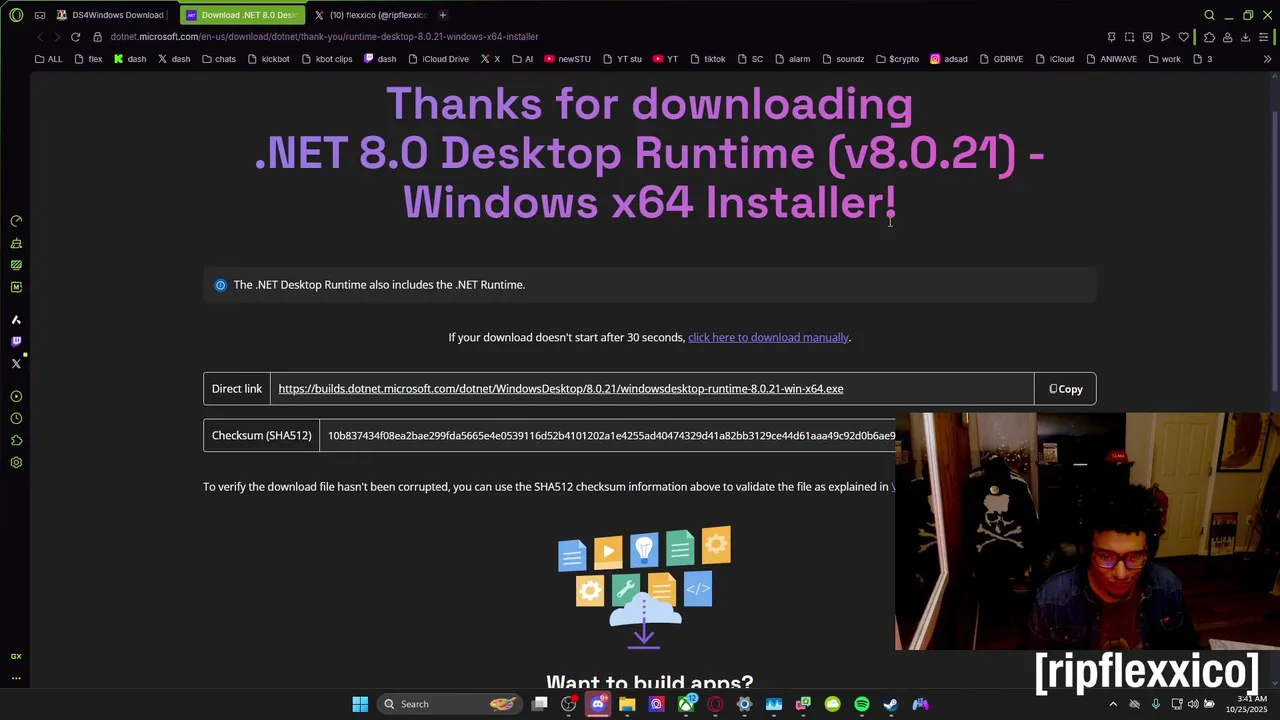Open the work bookmarks folder
1280x720 pixels.
coord(1164,59)
